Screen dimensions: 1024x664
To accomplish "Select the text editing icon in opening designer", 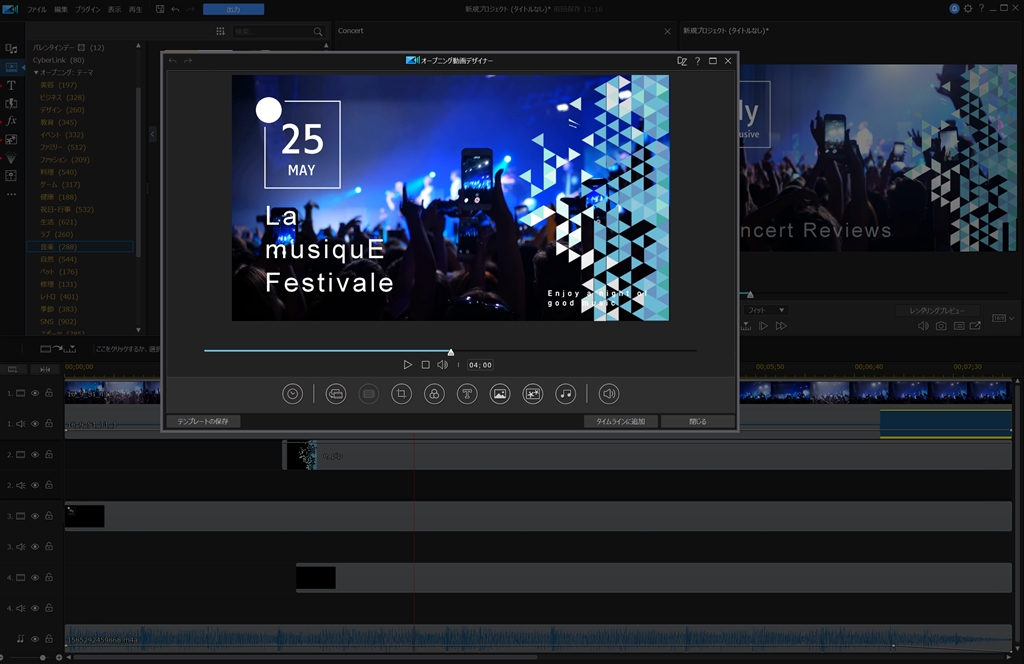I will point(467,393).
